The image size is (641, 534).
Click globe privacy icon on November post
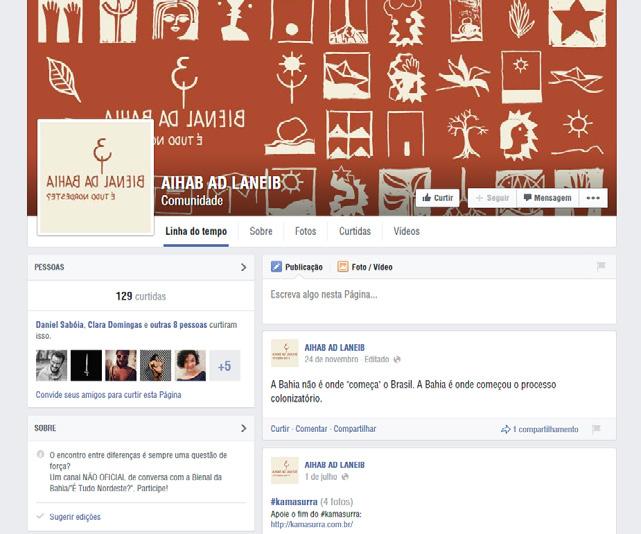point(397,359)
